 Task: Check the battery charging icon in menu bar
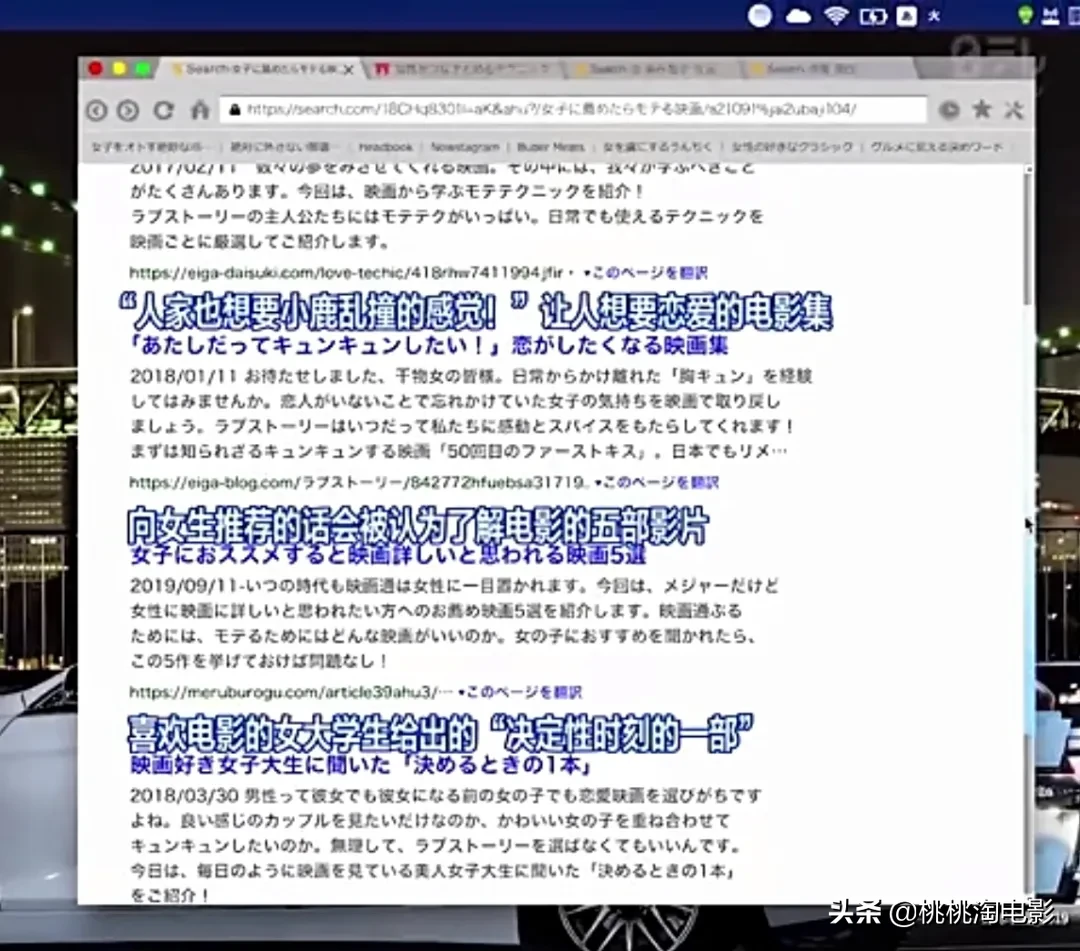(x=873, y=17)
